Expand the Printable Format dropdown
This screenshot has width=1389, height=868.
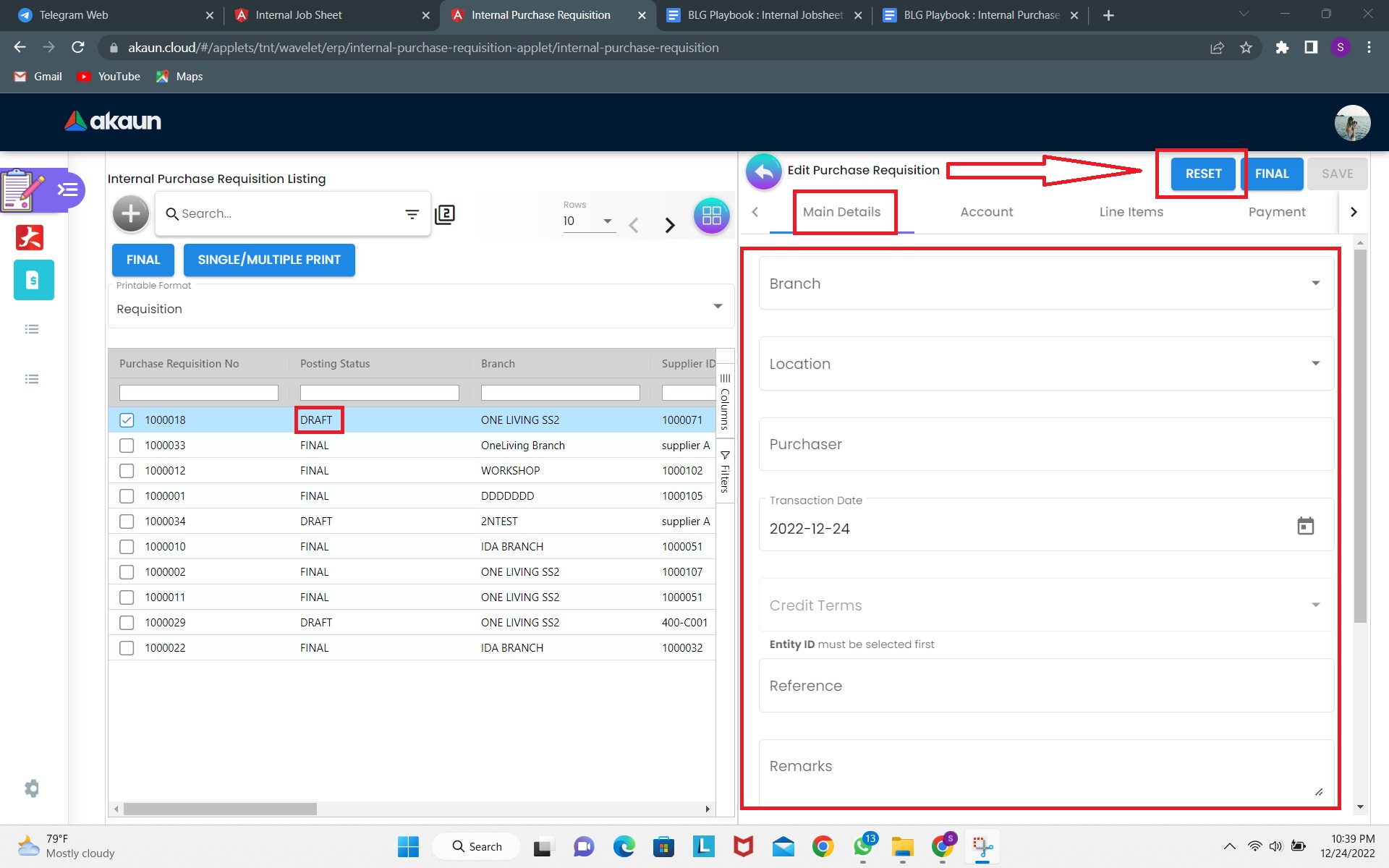(x=717, y=307)
